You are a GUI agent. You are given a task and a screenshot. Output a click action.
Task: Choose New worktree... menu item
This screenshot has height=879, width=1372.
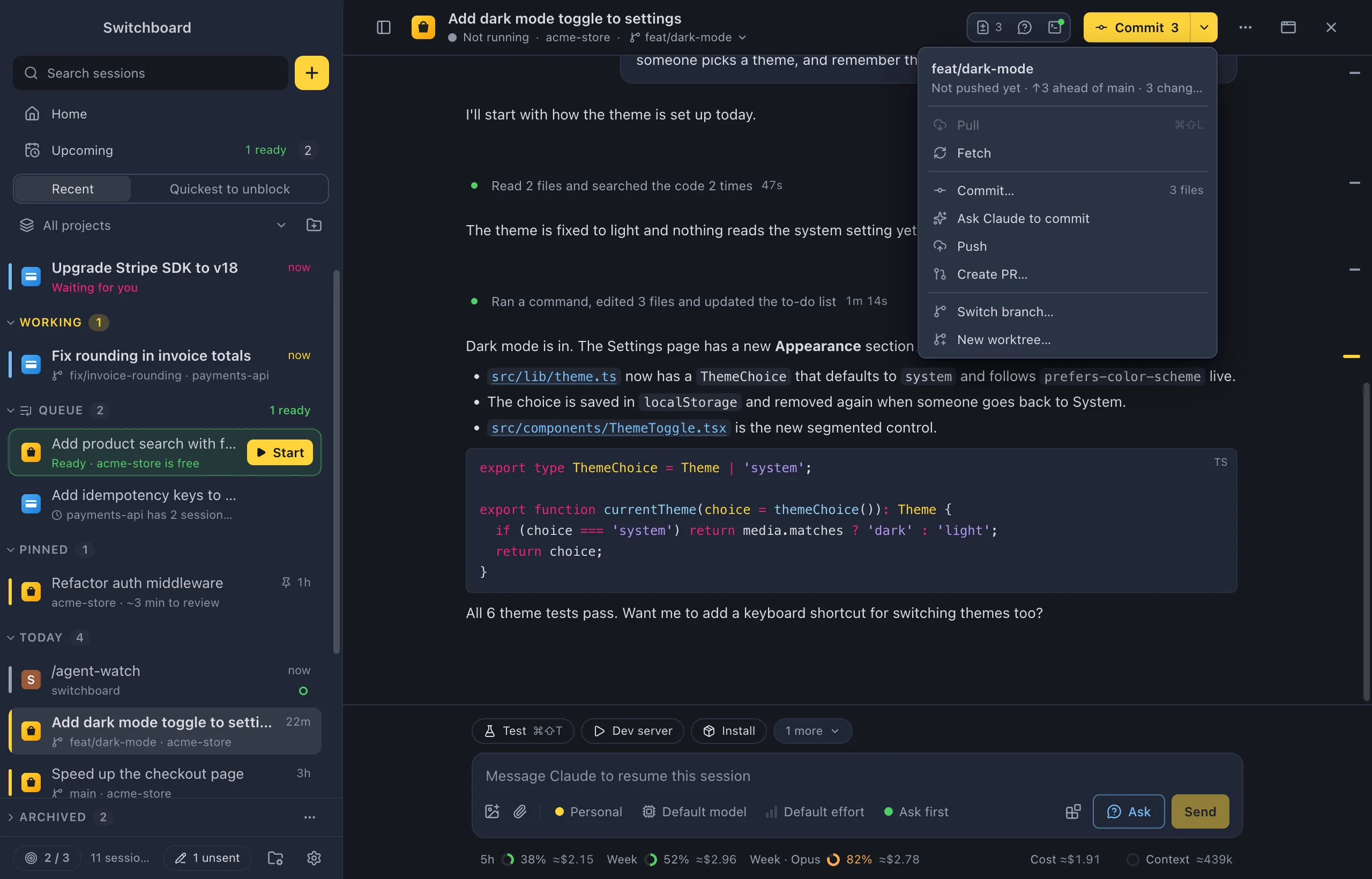[1067, 340]
